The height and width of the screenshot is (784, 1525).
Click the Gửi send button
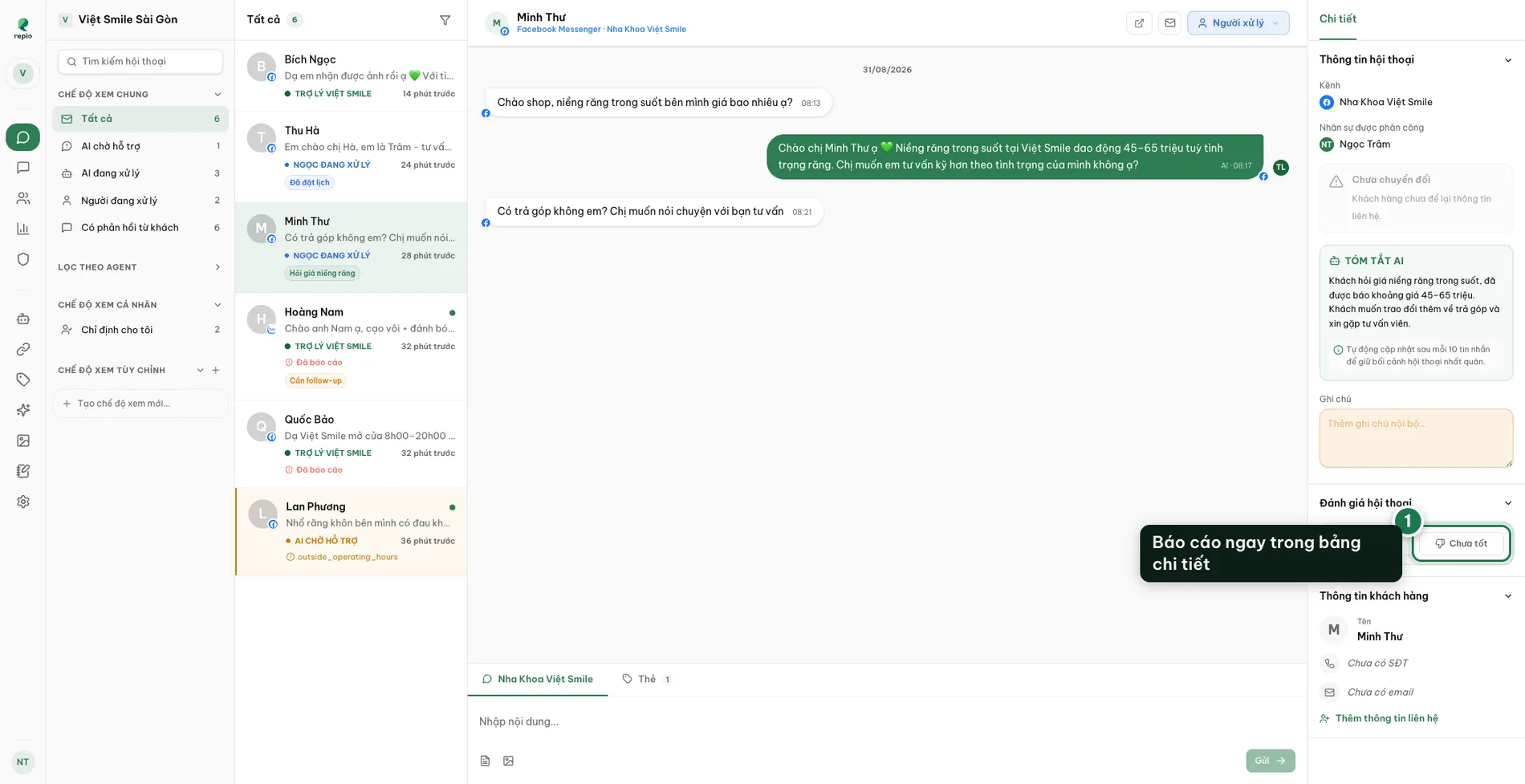point(1270,761)
